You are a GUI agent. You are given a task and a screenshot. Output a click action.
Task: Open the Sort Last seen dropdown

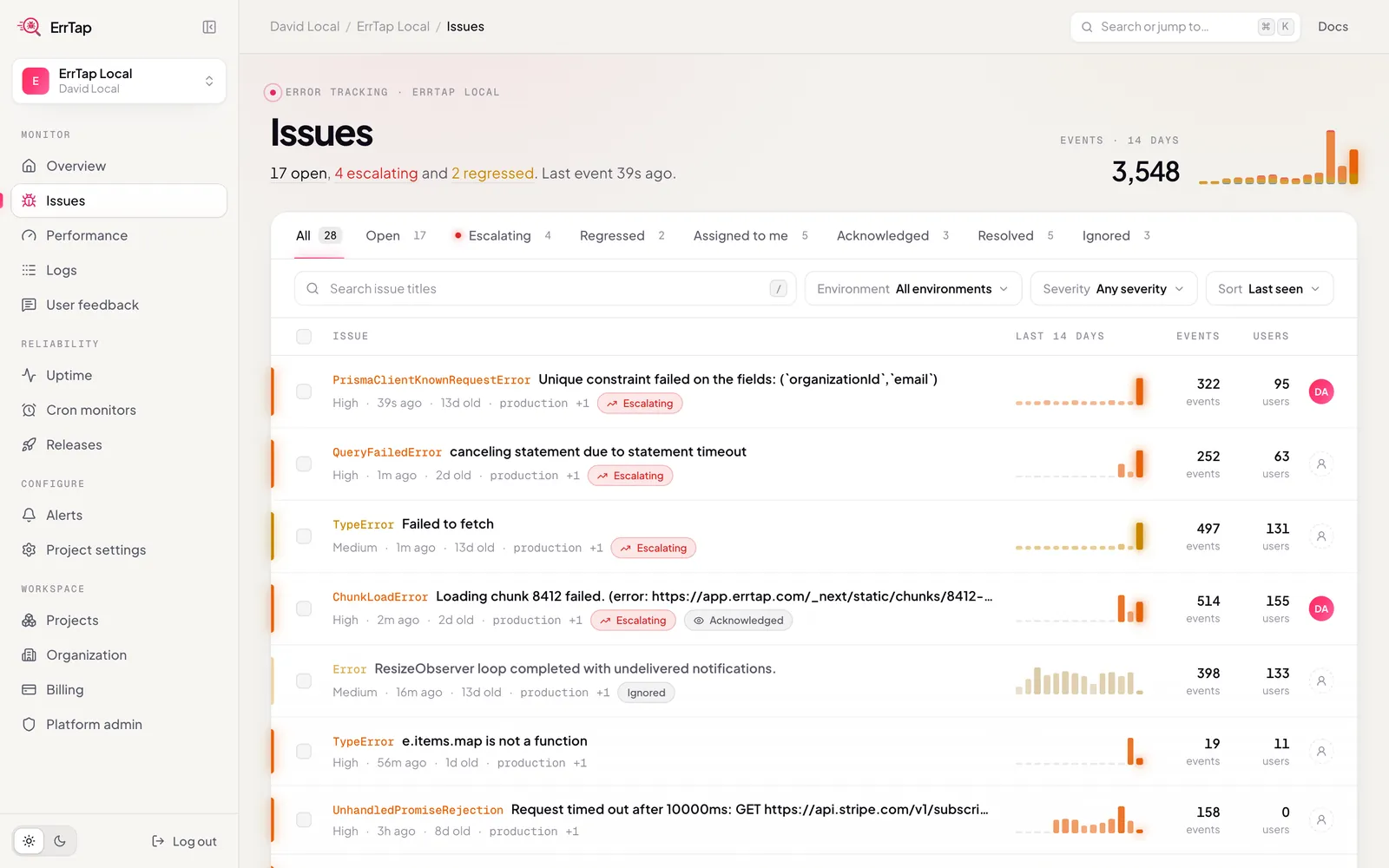click(x=1269, y=289)
